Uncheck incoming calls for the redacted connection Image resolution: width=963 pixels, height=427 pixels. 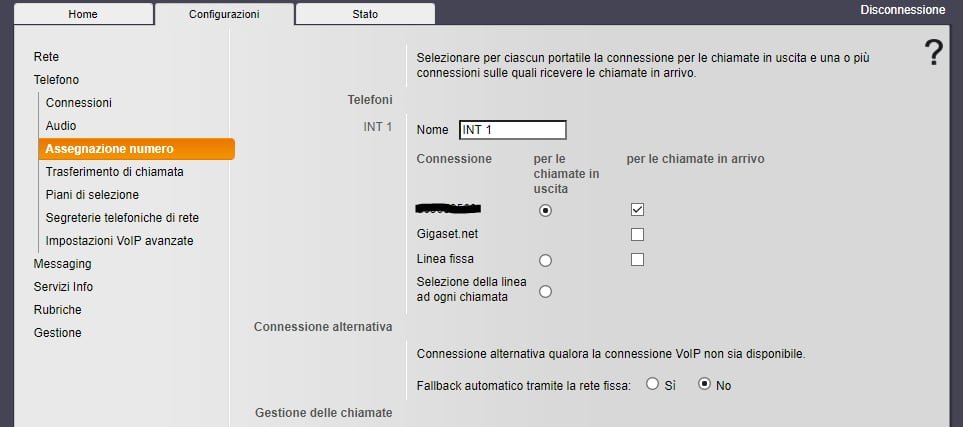click(637, 210)
